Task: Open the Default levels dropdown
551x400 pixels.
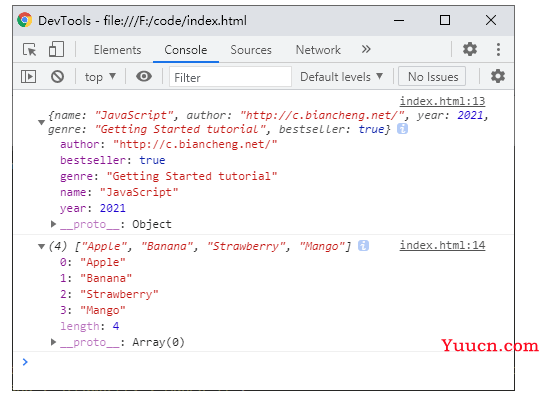Action: click(x=341, y=77)
